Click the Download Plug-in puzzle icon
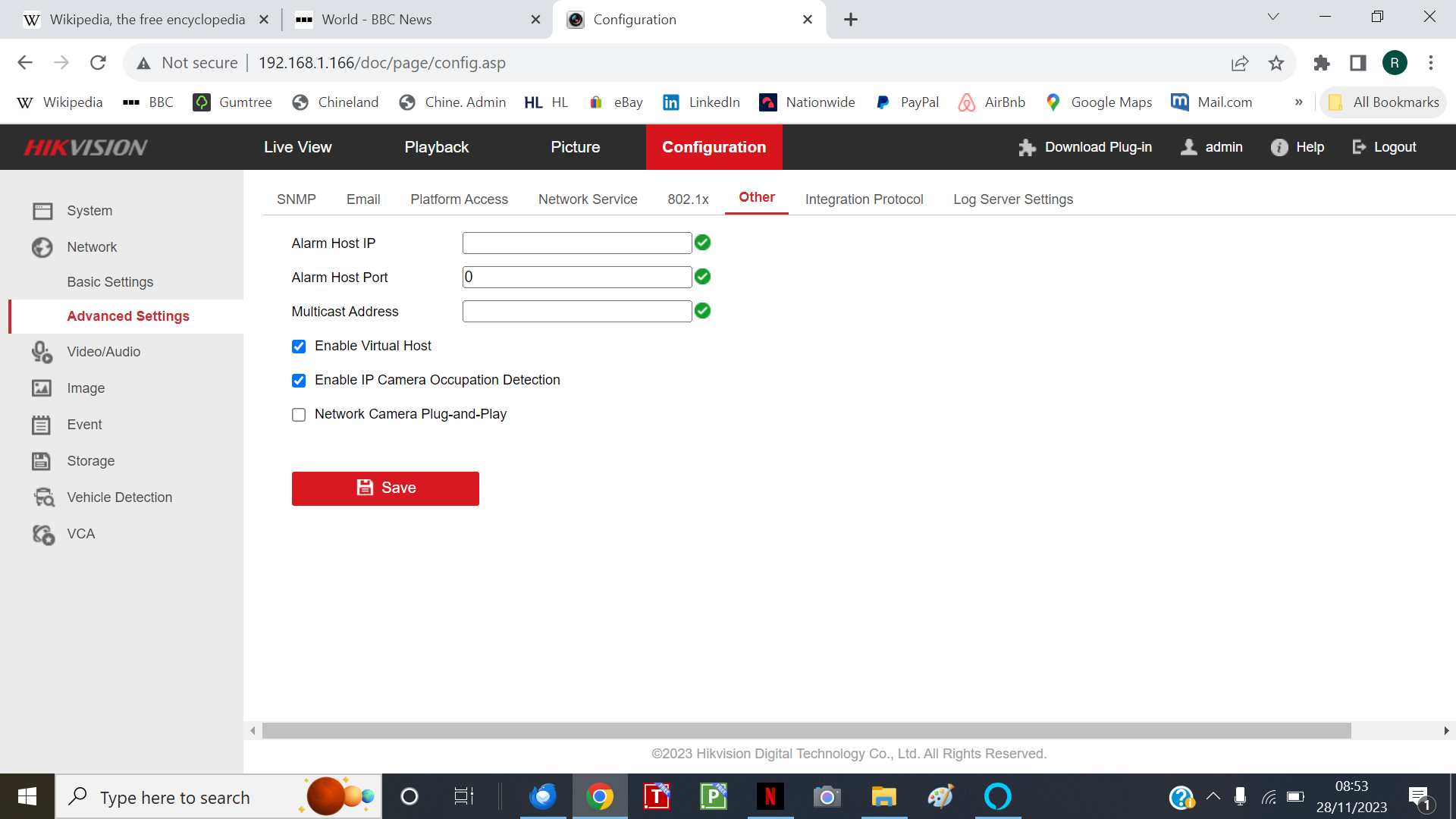This screenshot has width=1456, height=819. 1027,147
